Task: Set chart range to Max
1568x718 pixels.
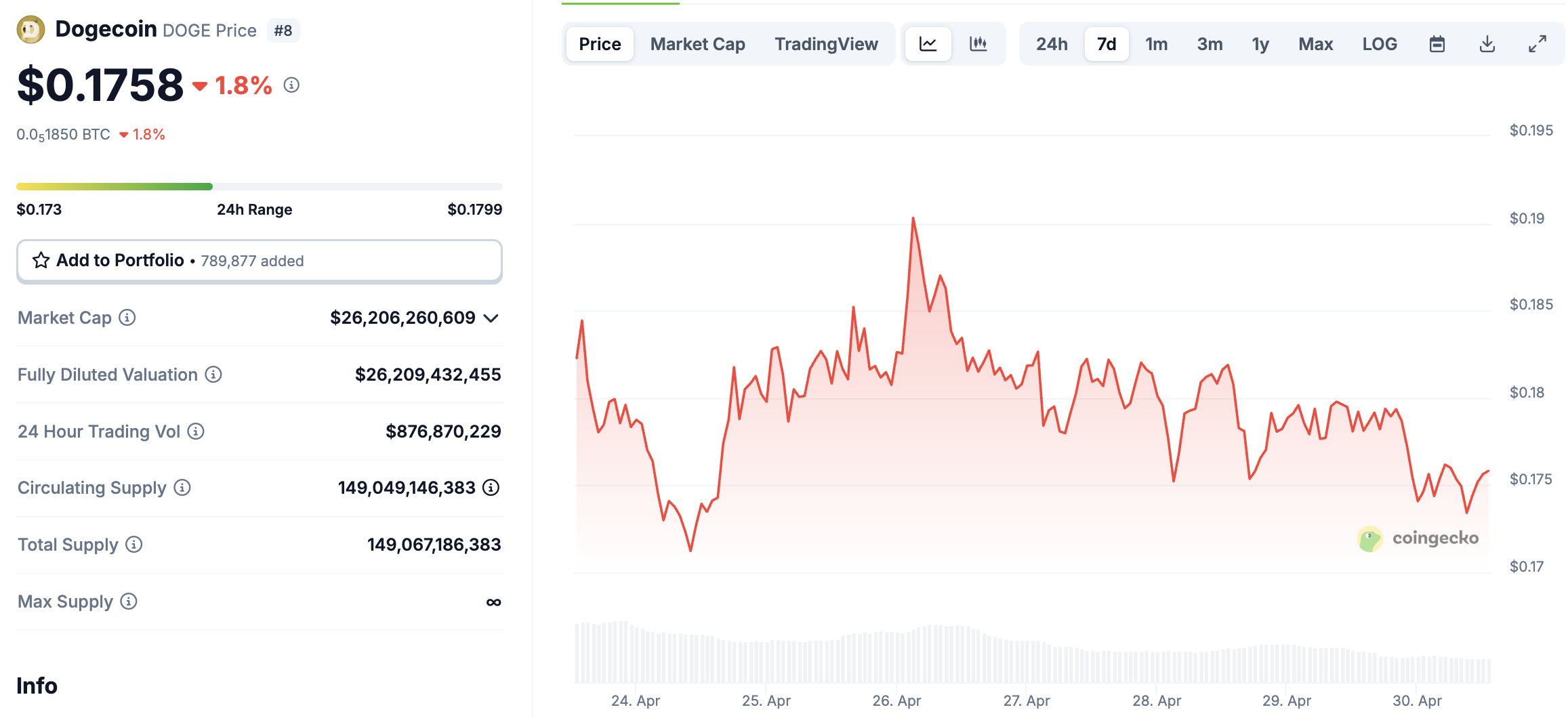Action: pyautogui.click(x=1316, y=44)
